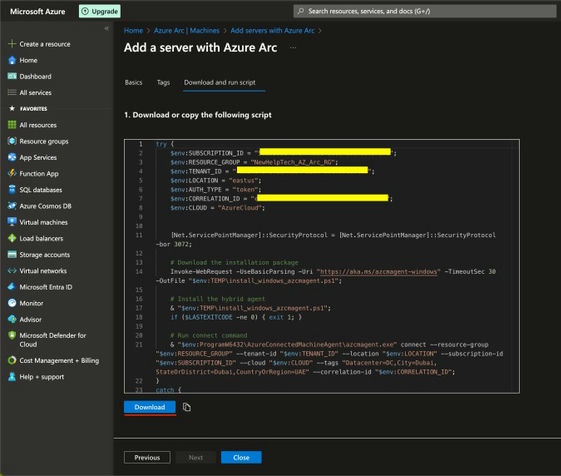Open Microsoft Entra ID

click(x=40, y=287)
